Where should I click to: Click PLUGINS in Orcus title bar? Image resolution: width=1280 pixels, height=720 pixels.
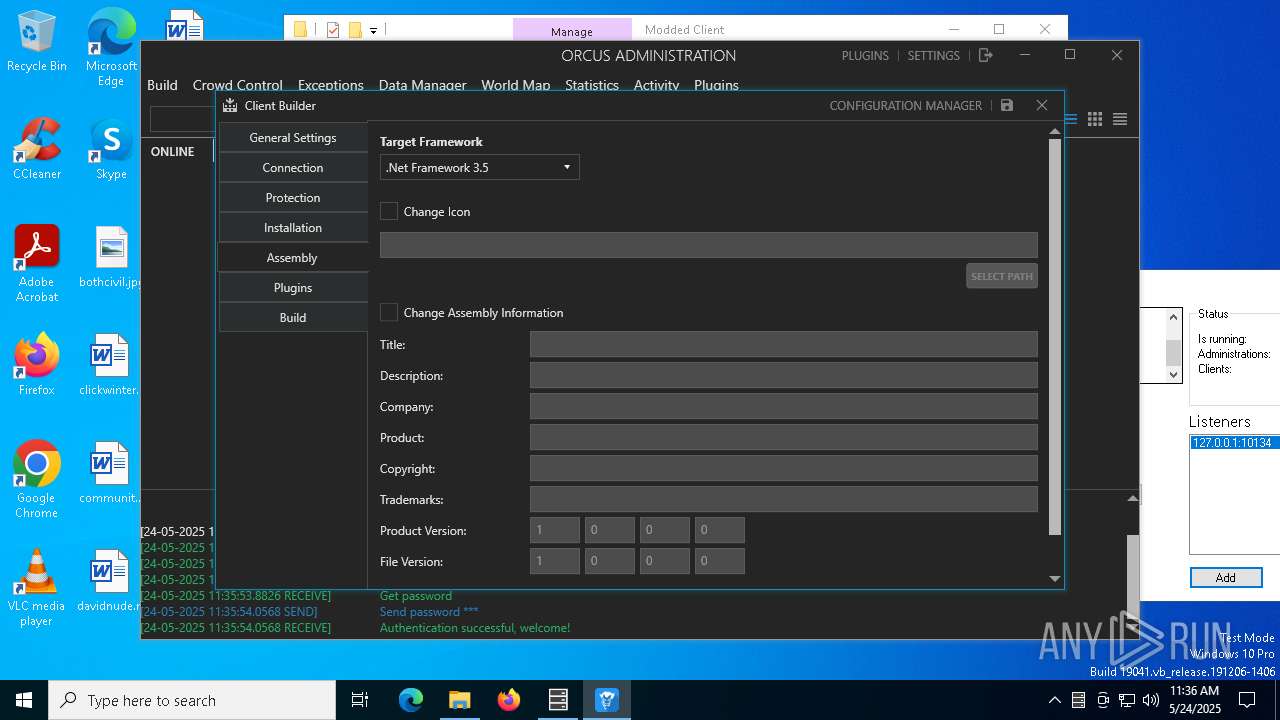[x=865, y=55]
